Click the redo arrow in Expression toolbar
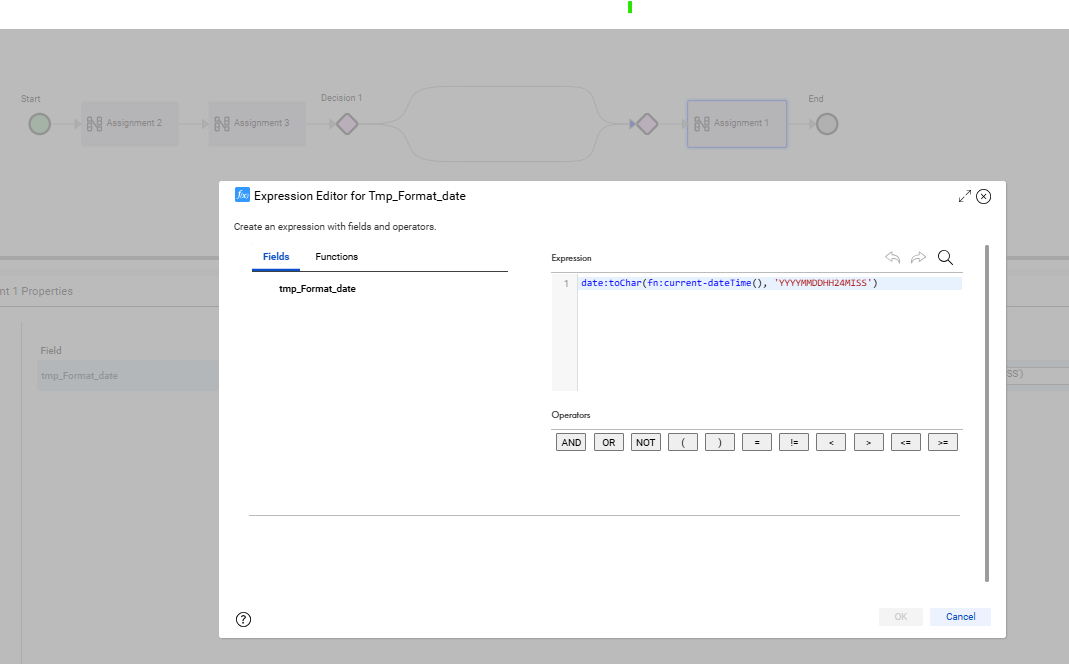This screenshot has width=1069, height=664. click(x=918, y=258)
